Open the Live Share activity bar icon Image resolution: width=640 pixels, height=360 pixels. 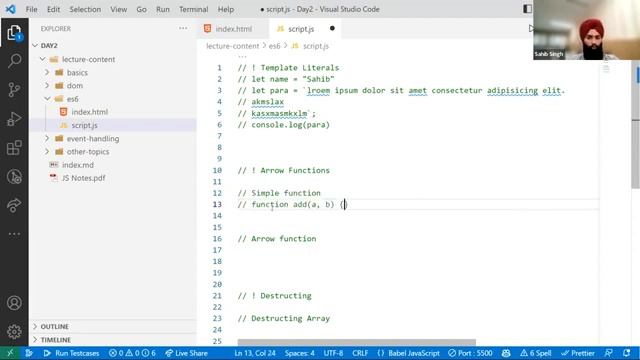tap(14, 205)
